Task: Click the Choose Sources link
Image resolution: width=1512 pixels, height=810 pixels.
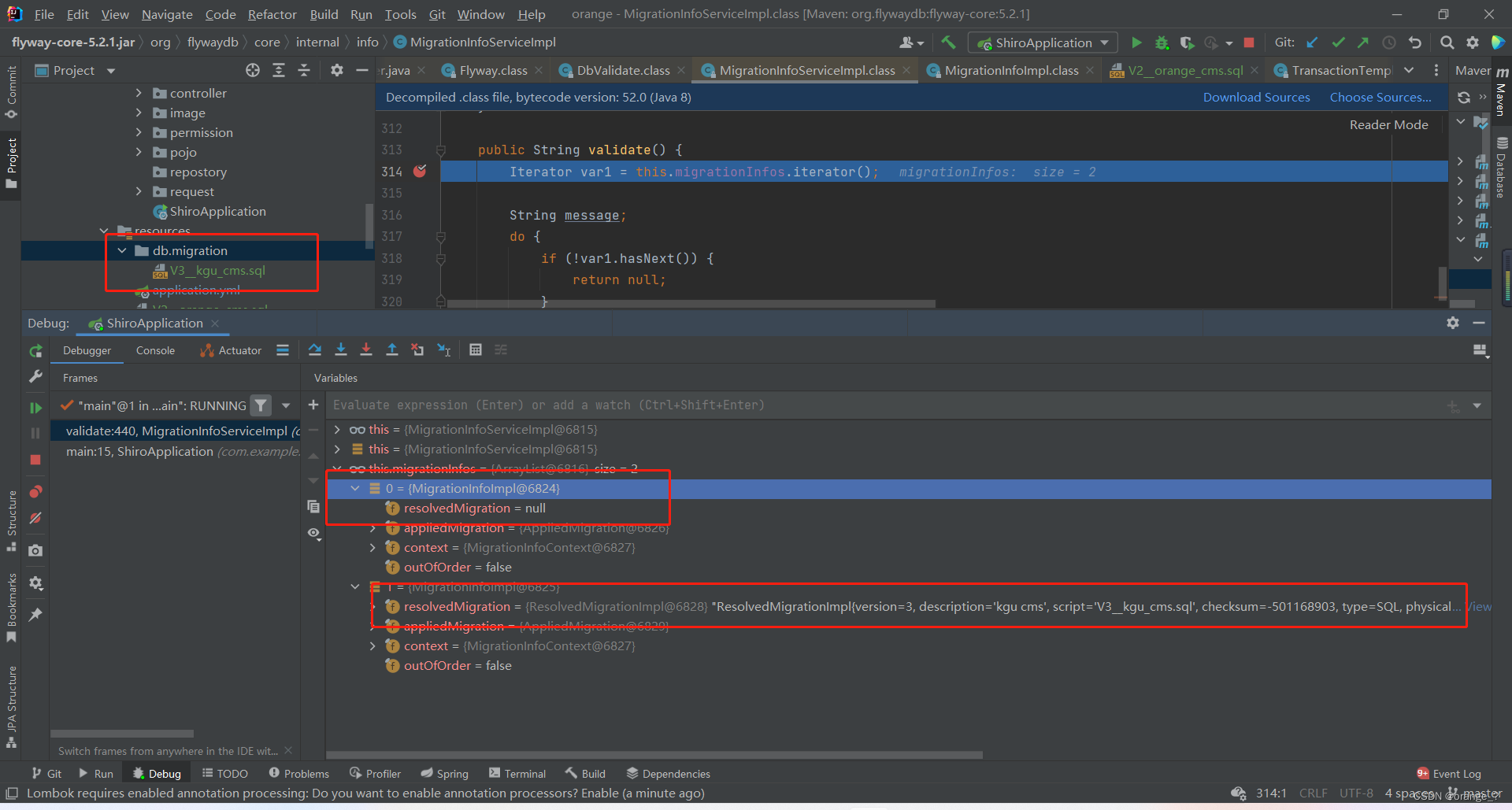Action: pyautogui.click(x=1380, y=97)
